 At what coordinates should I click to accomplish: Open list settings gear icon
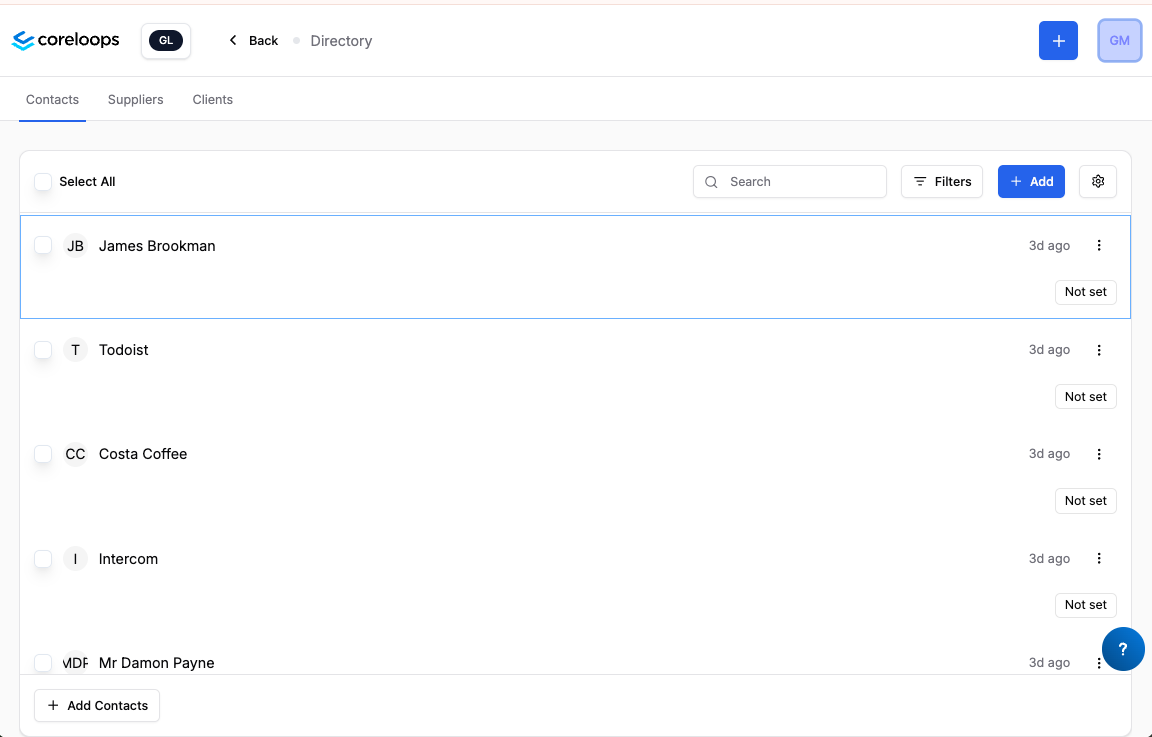[1098, 181]
